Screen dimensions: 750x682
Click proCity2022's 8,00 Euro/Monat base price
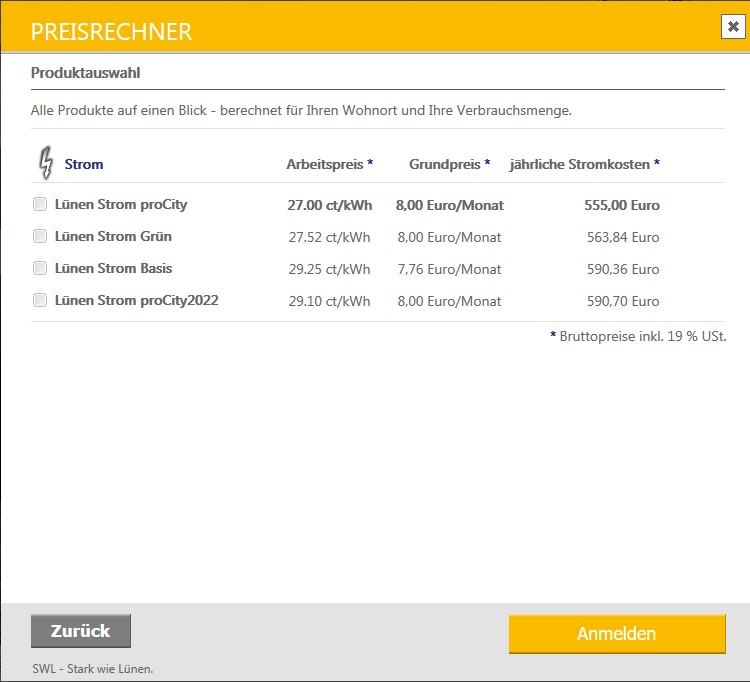click(x=450, y=301)
